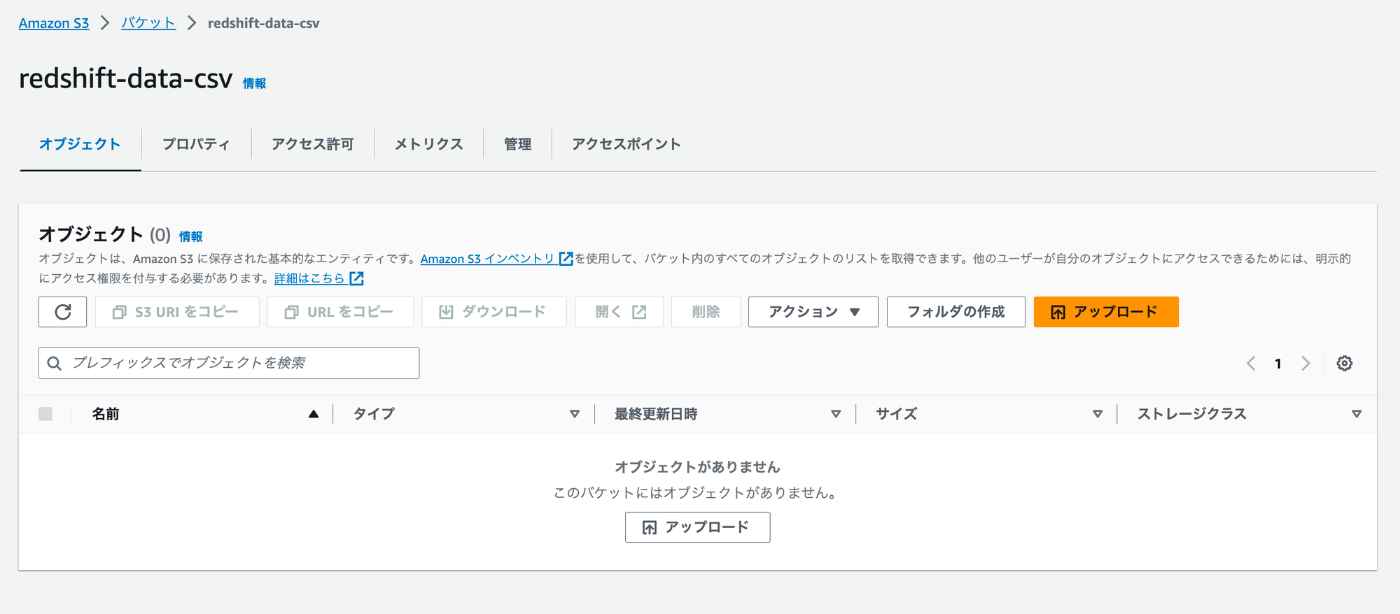
Task: Click redshift-data-csv breadcrumb text
Action: coord(264,22)
